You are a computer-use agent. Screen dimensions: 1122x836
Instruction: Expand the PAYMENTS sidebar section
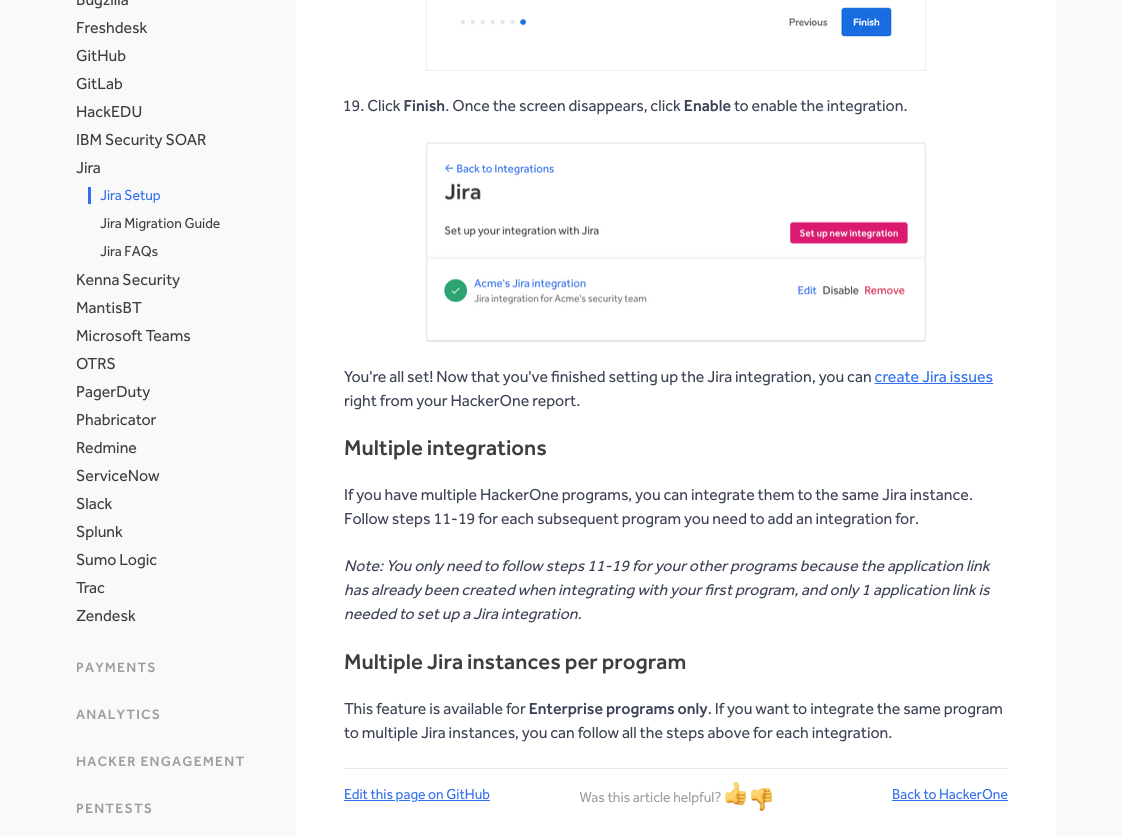coord(115,667)
